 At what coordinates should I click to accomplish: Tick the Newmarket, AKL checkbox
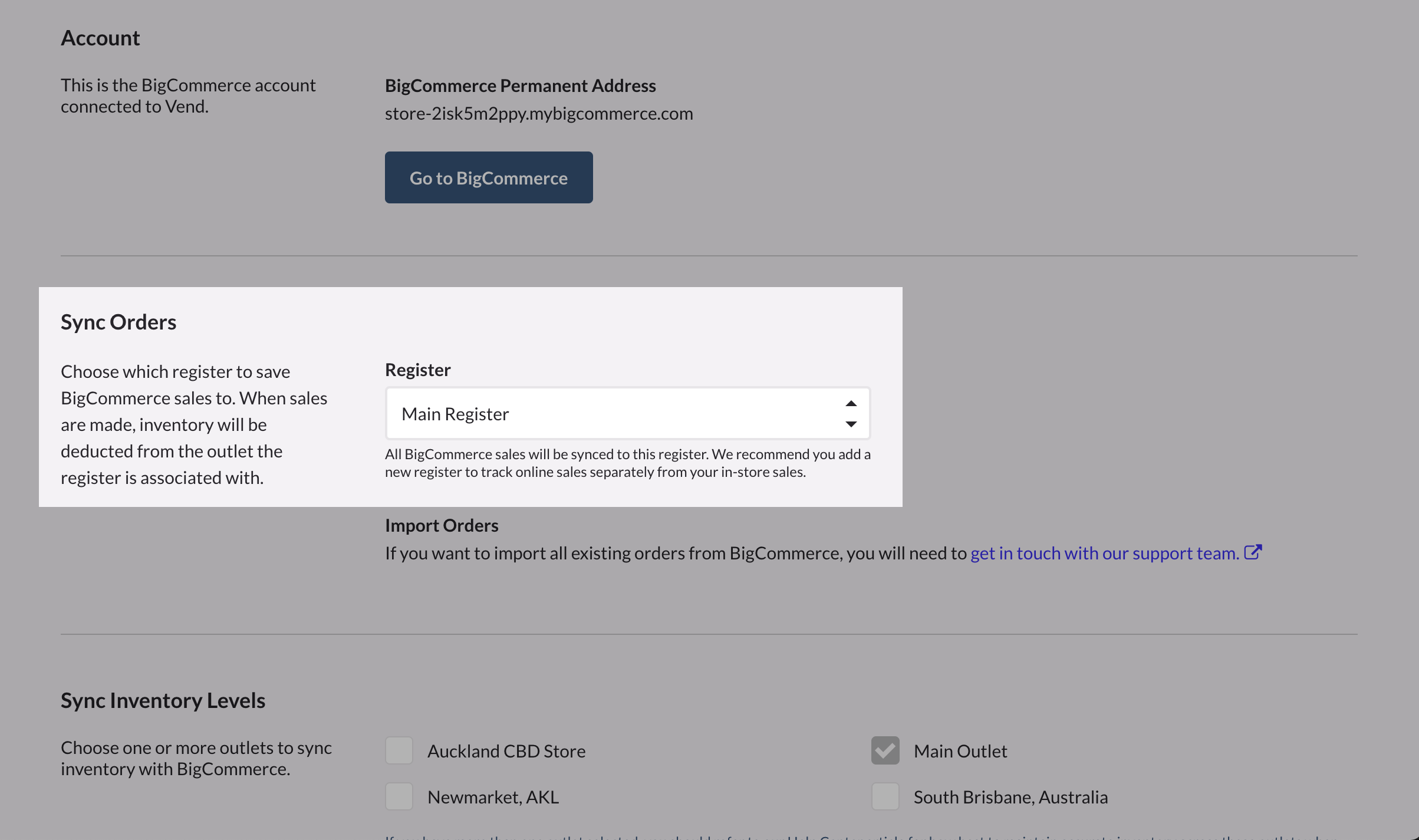(399, 796)
